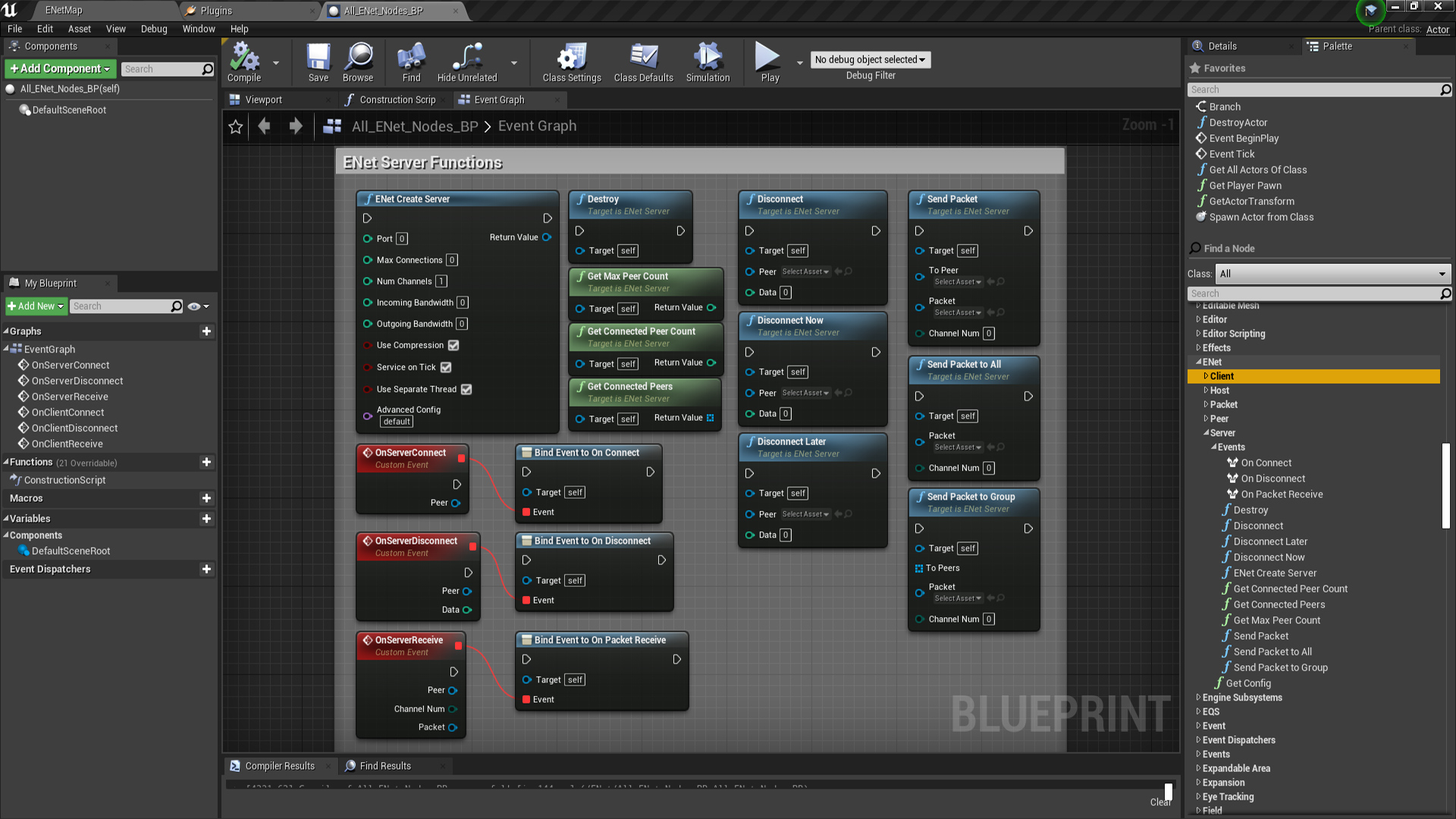Open the Debug menu
This screenshot has height=819, width=1456.
(x=154, y=29)
